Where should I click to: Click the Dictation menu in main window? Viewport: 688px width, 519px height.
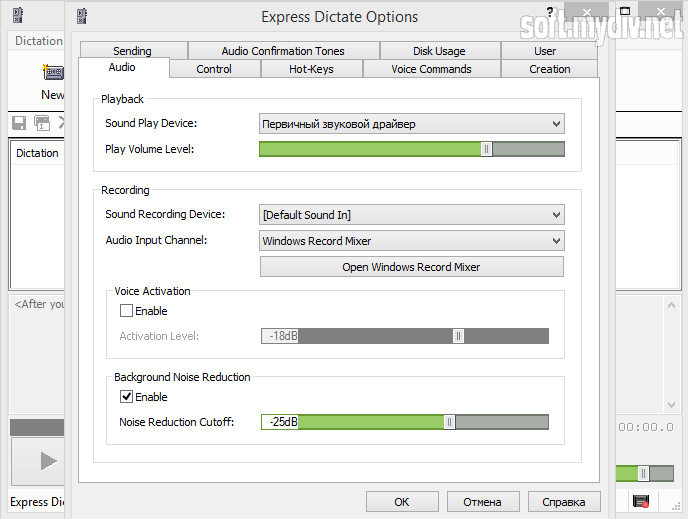(x=39, y=41)
